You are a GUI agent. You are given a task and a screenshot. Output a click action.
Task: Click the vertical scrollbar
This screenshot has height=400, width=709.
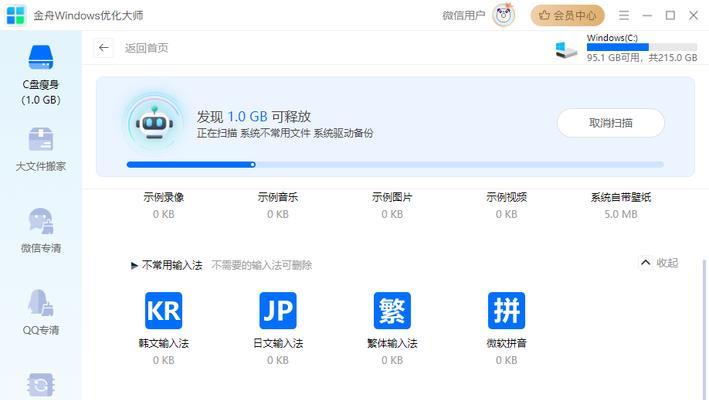(704, 329)
